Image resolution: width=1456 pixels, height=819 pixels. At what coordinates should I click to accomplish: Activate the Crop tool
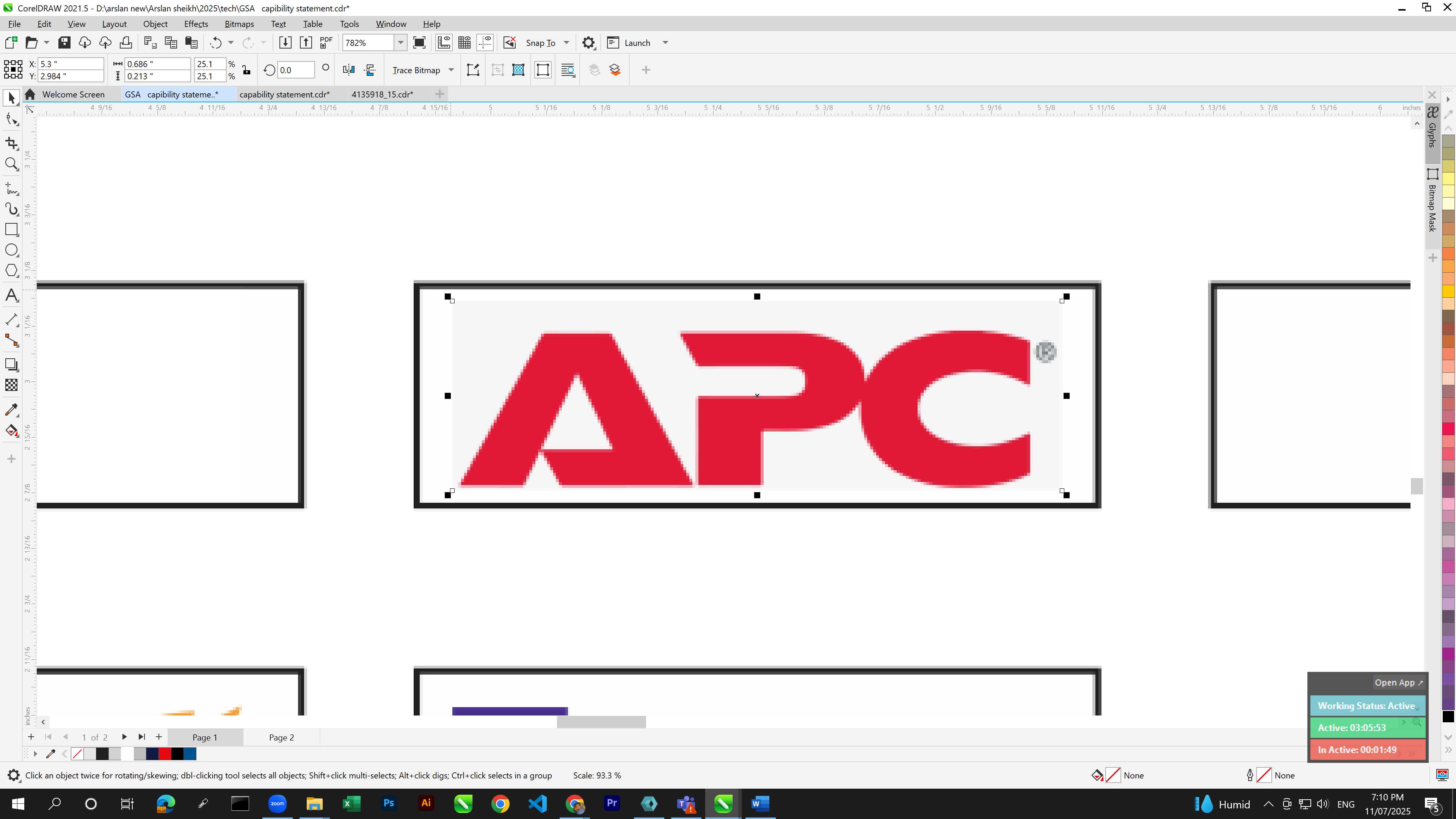tap(11, 143)
